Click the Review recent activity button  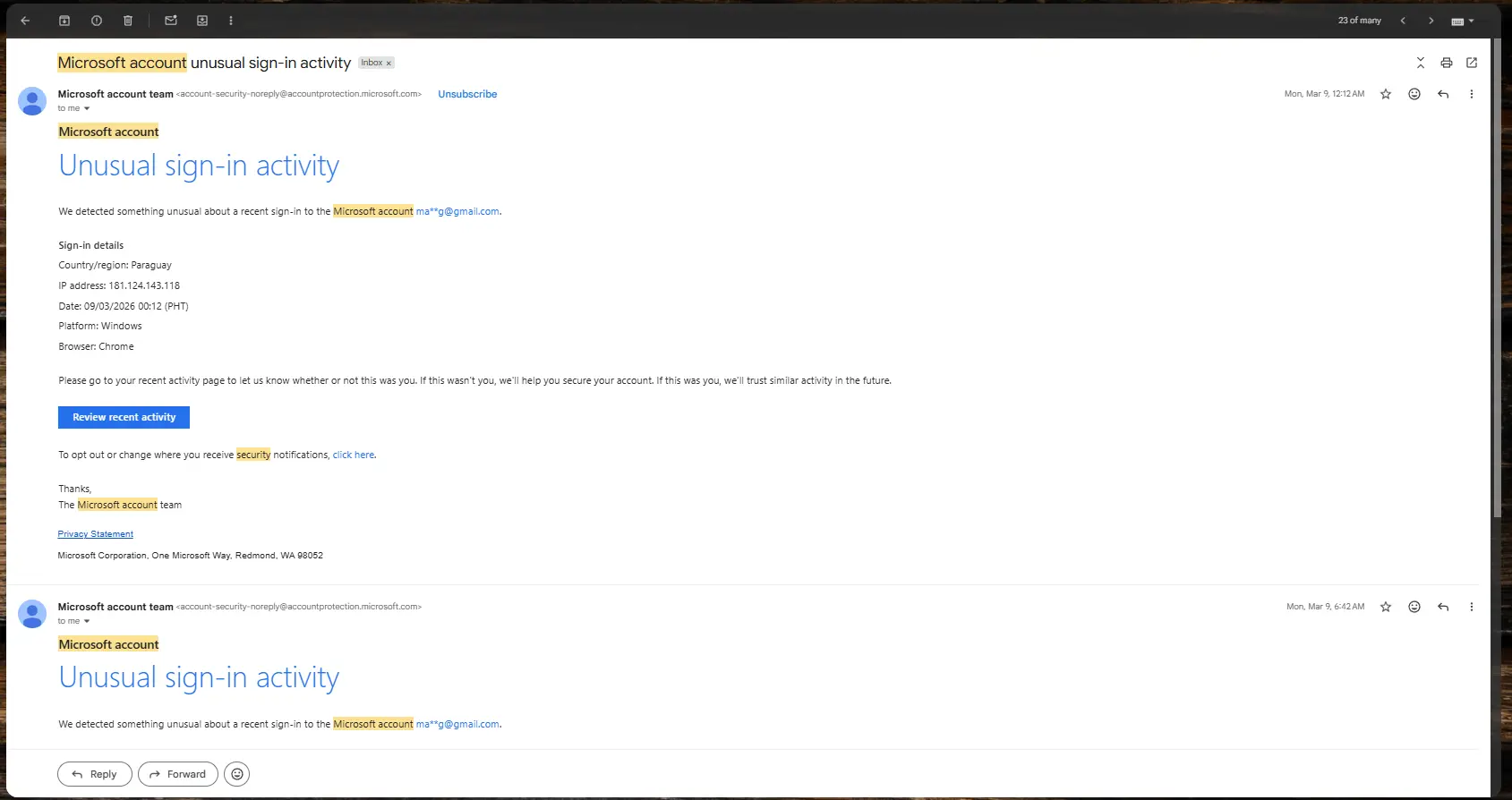(124, 417)
